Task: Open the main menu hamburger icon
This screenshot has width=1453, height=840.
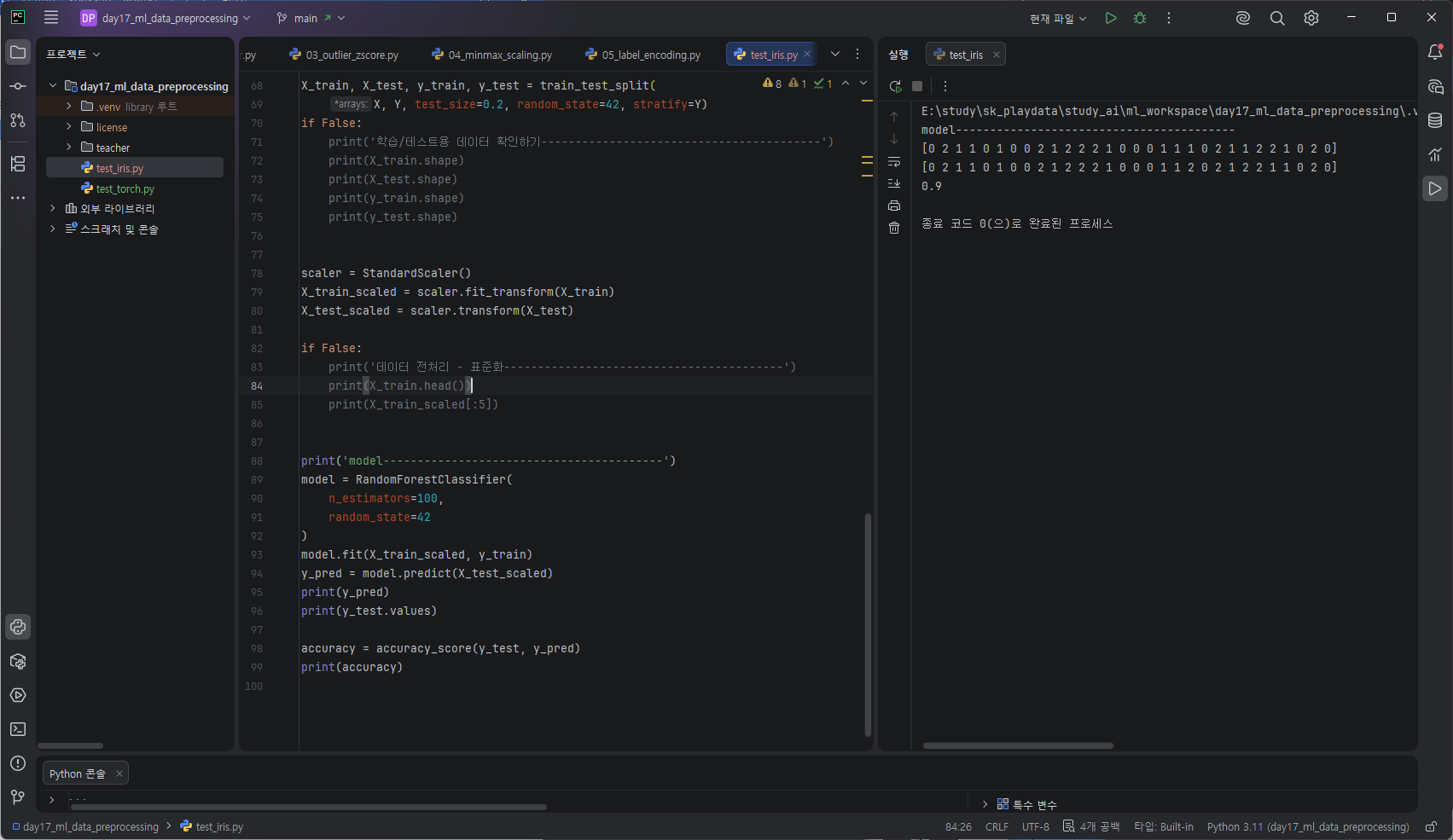Action: click(x=51, y=17)
